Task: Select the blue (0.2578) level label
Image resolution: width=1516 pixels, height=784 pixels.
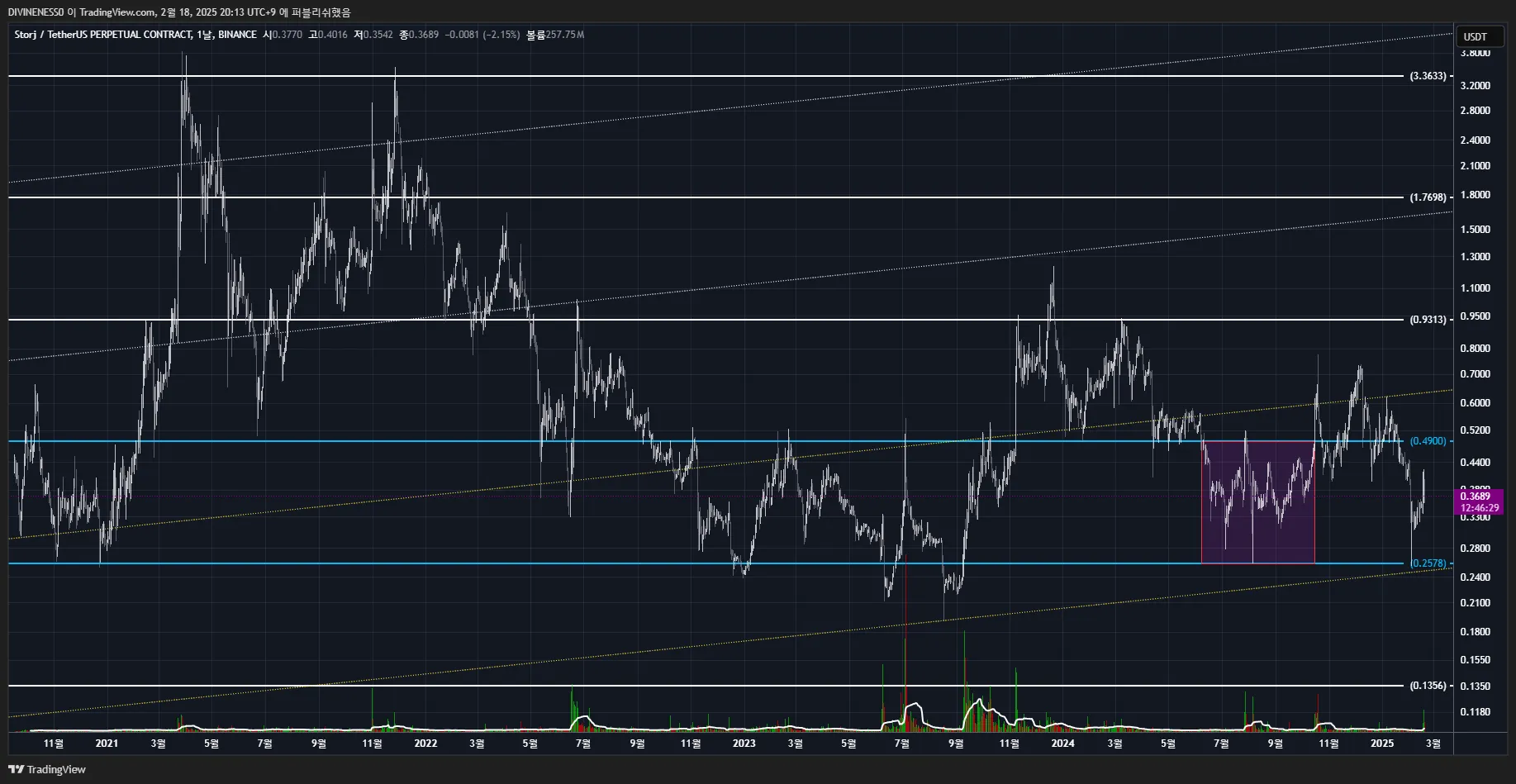Action: tap(1428, 563)
